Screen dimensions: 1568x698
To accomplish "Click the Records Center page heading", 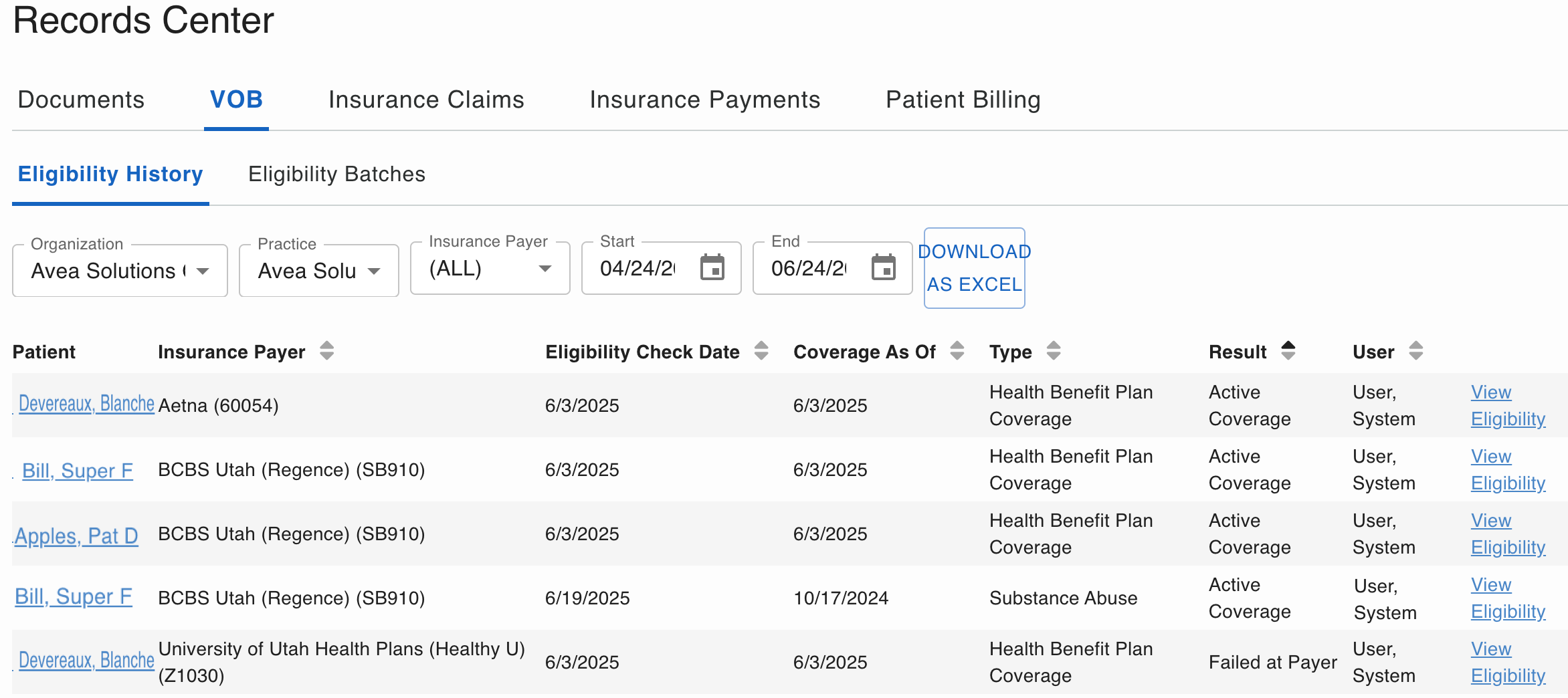I will pyautogui.click(x=143, y=20).
